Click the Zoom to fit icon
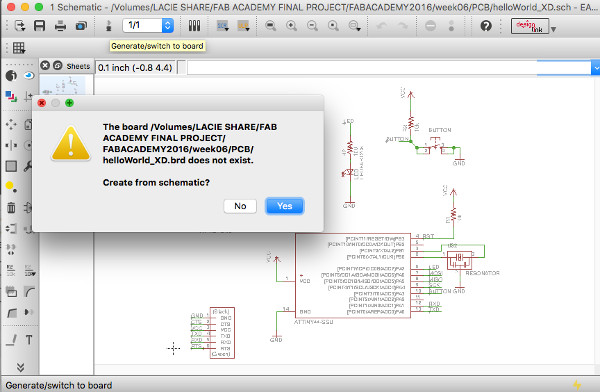600x392 pixels. (271, 26)
